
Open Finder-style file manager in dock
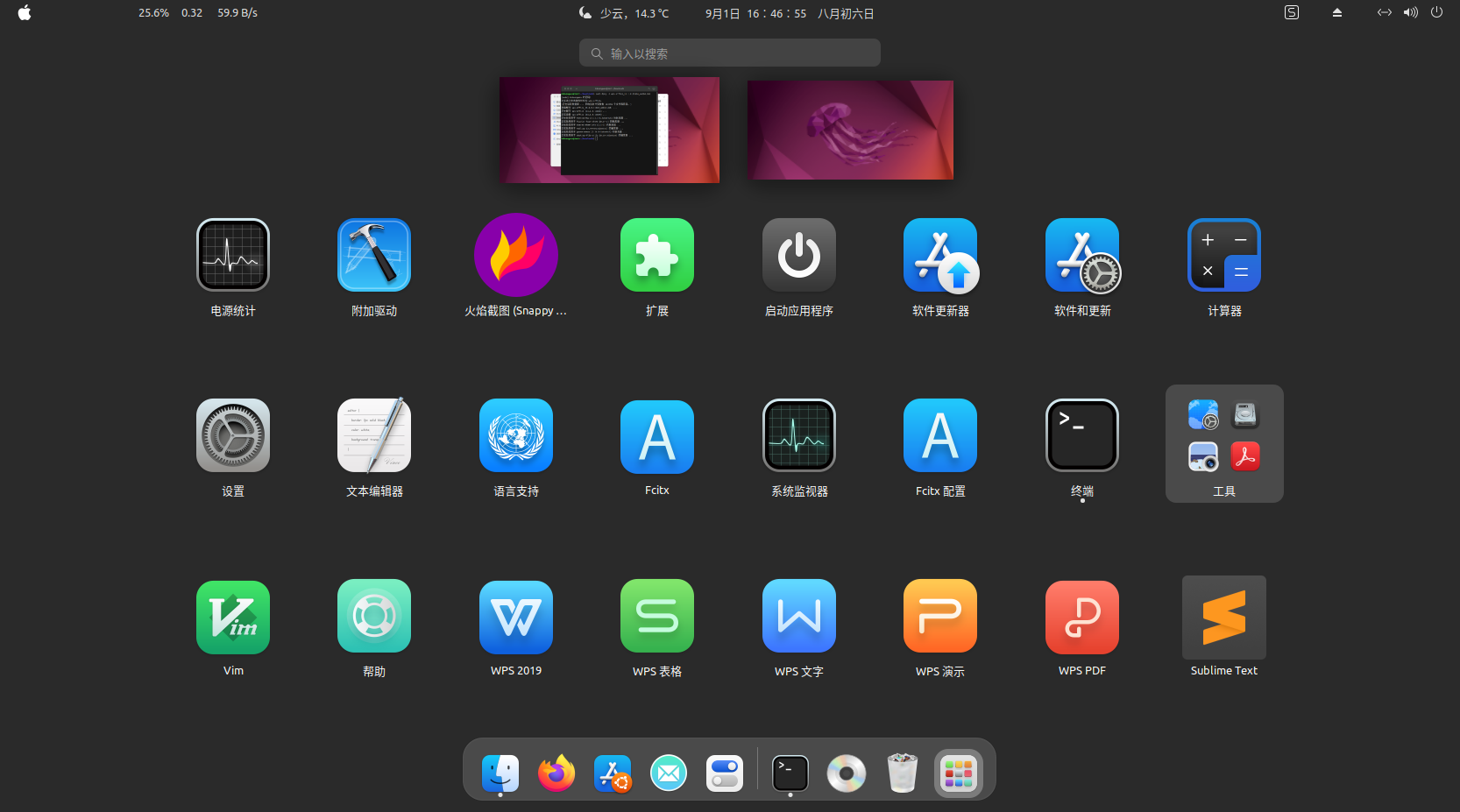click(500, 773)
